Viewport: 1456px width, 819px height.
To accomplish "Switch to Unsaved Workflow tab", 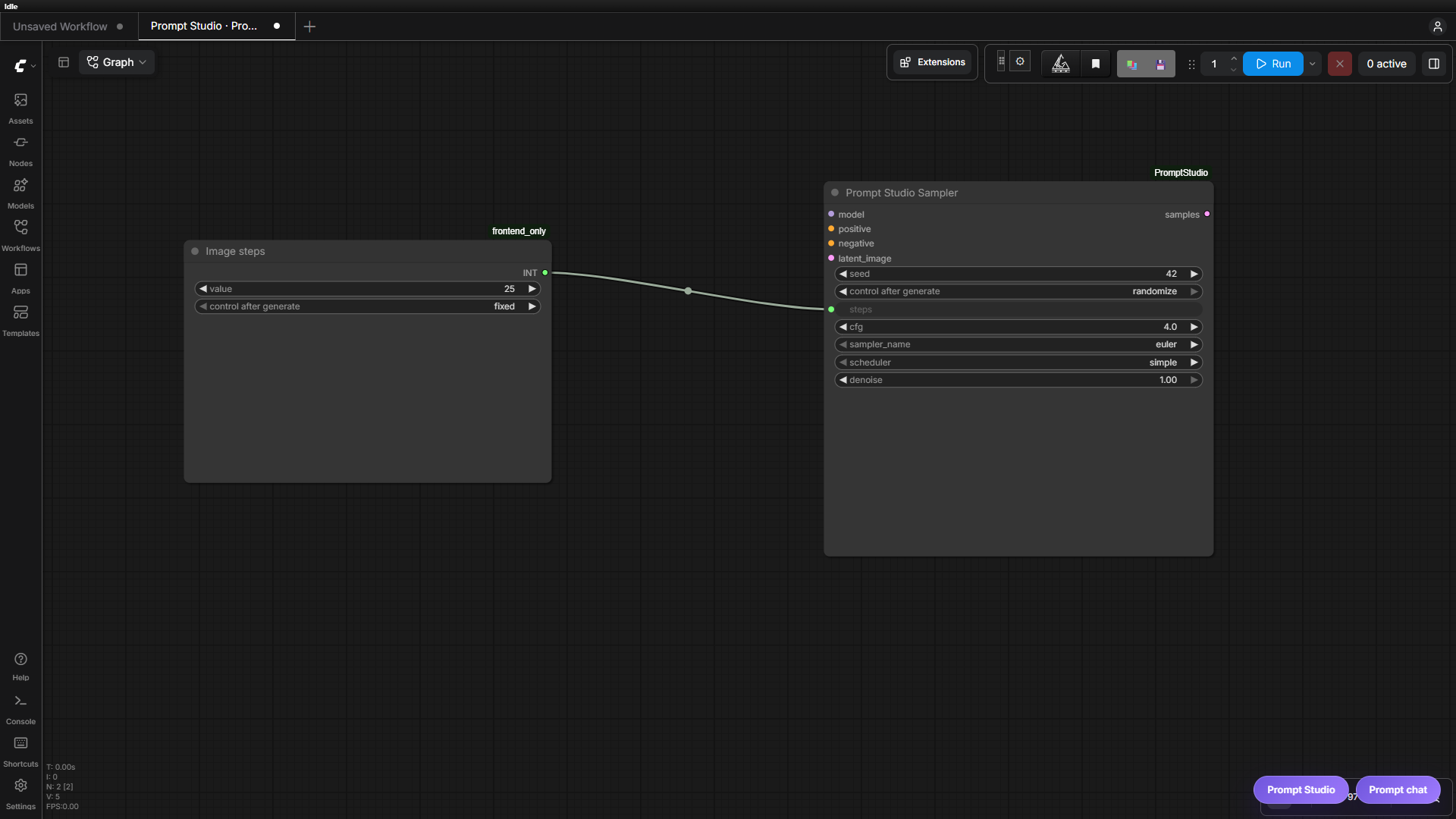I will click(68, 27).
